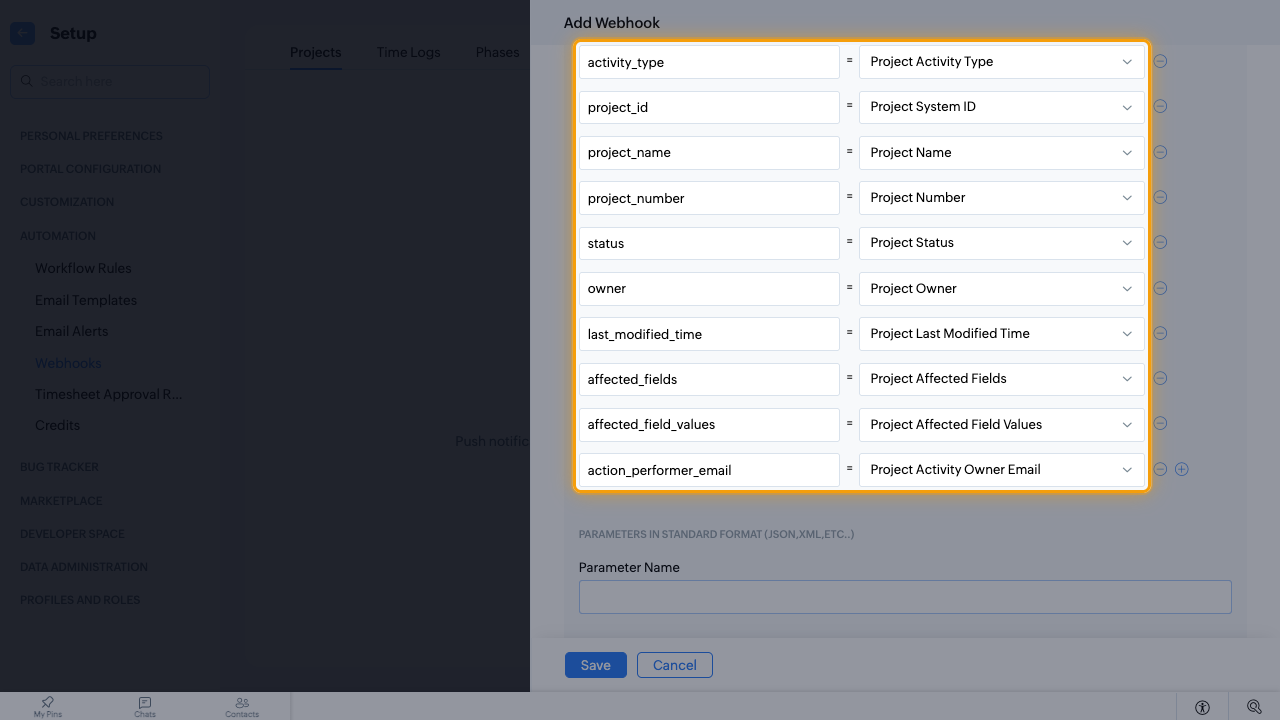1280x720 pixels.
Task: Open the Project Affected Fields dropdown
Action: click(x=1002, y=379)
